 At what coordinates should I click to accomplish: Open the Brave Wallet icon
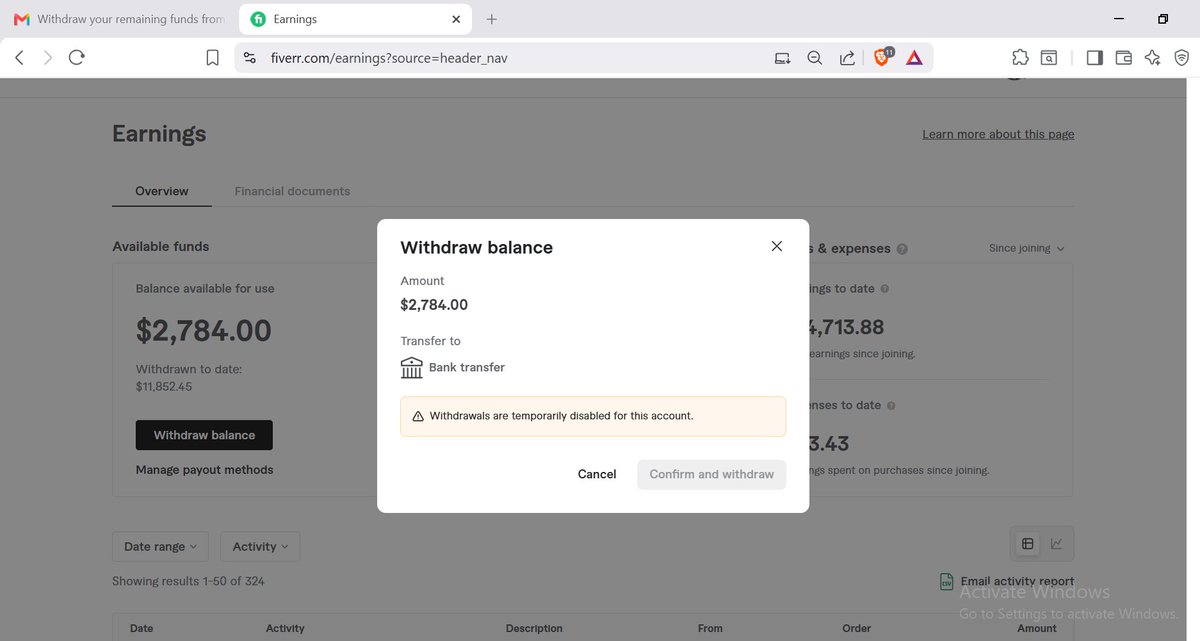(1123, 58)
